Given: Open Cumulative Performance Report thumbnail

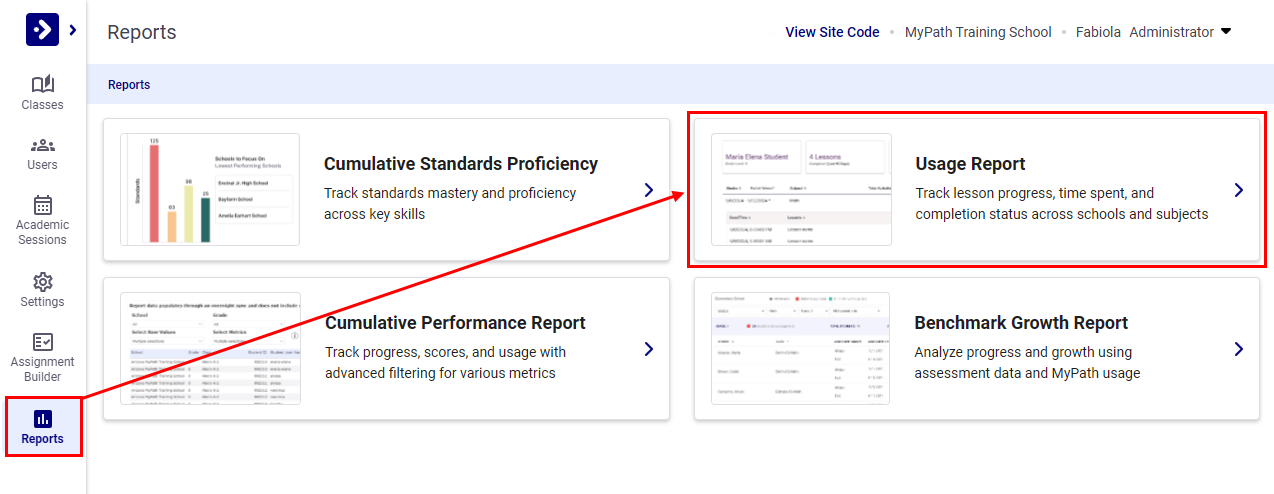Looking at the screenshot, I should click(x=210, y=348).
